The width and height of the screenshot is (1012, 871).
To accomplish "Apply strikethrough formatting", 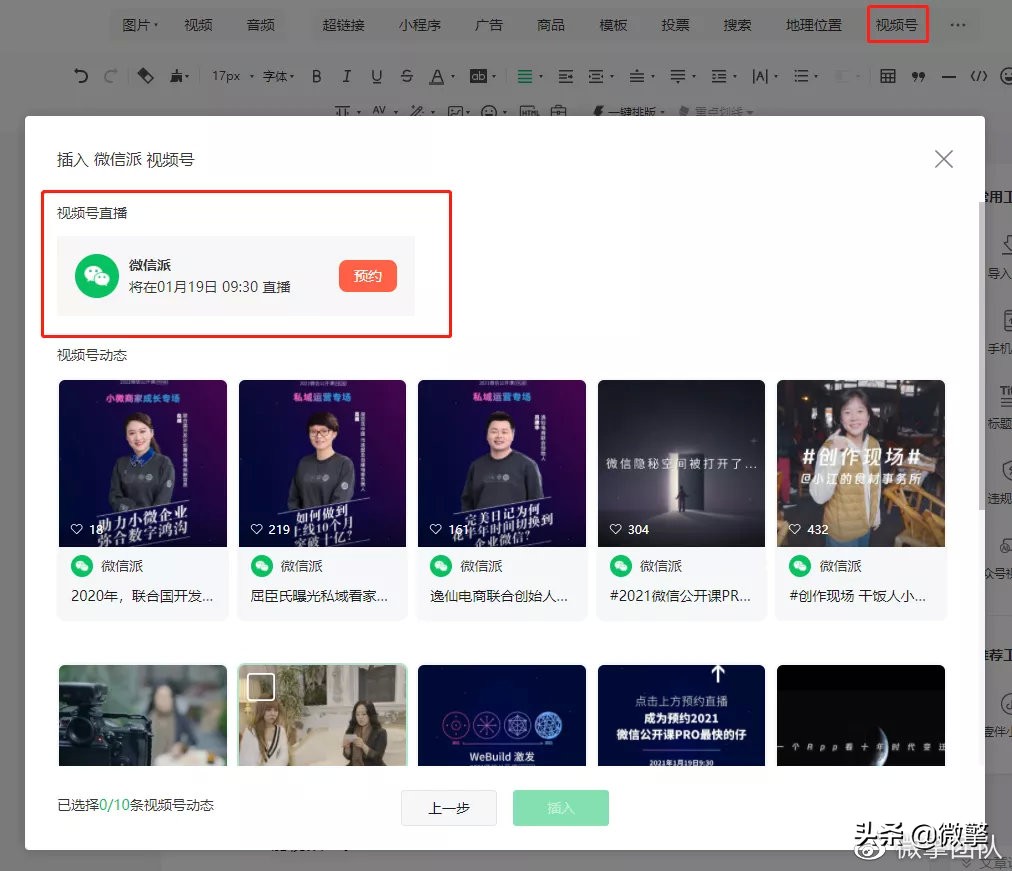I will pyautogui.click(x=405, y=75).
